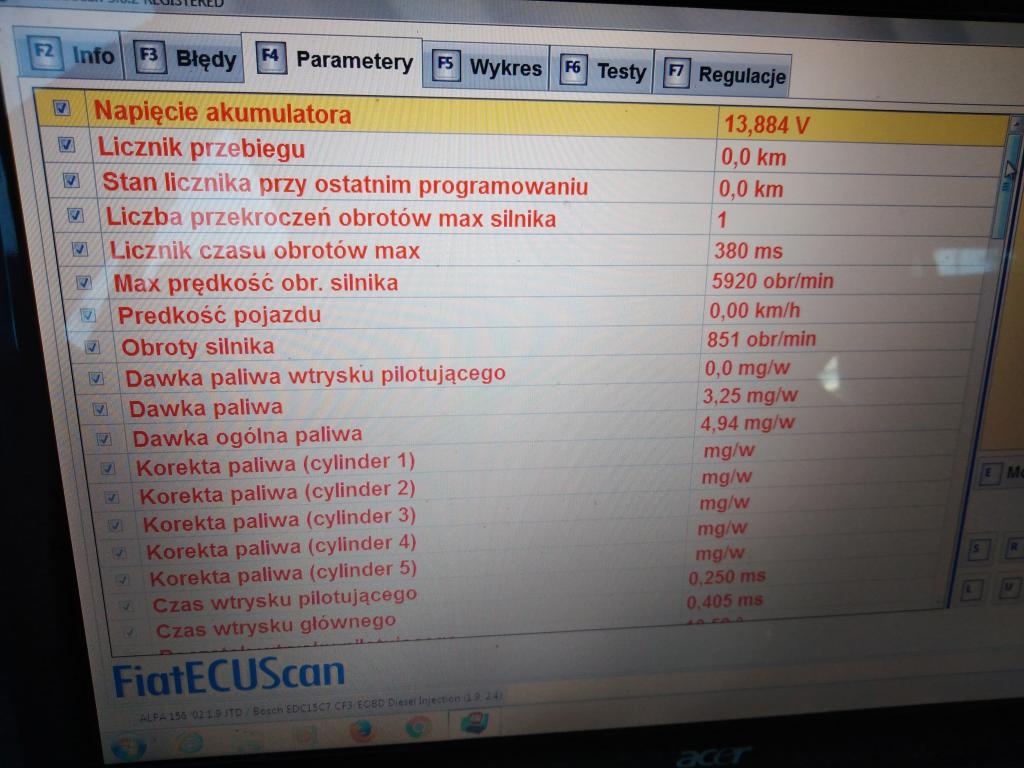The height and width of the screenshot is (768, 1024).
Task: Click the 13,884 V battery voltage value
Action: coord(767,123)
